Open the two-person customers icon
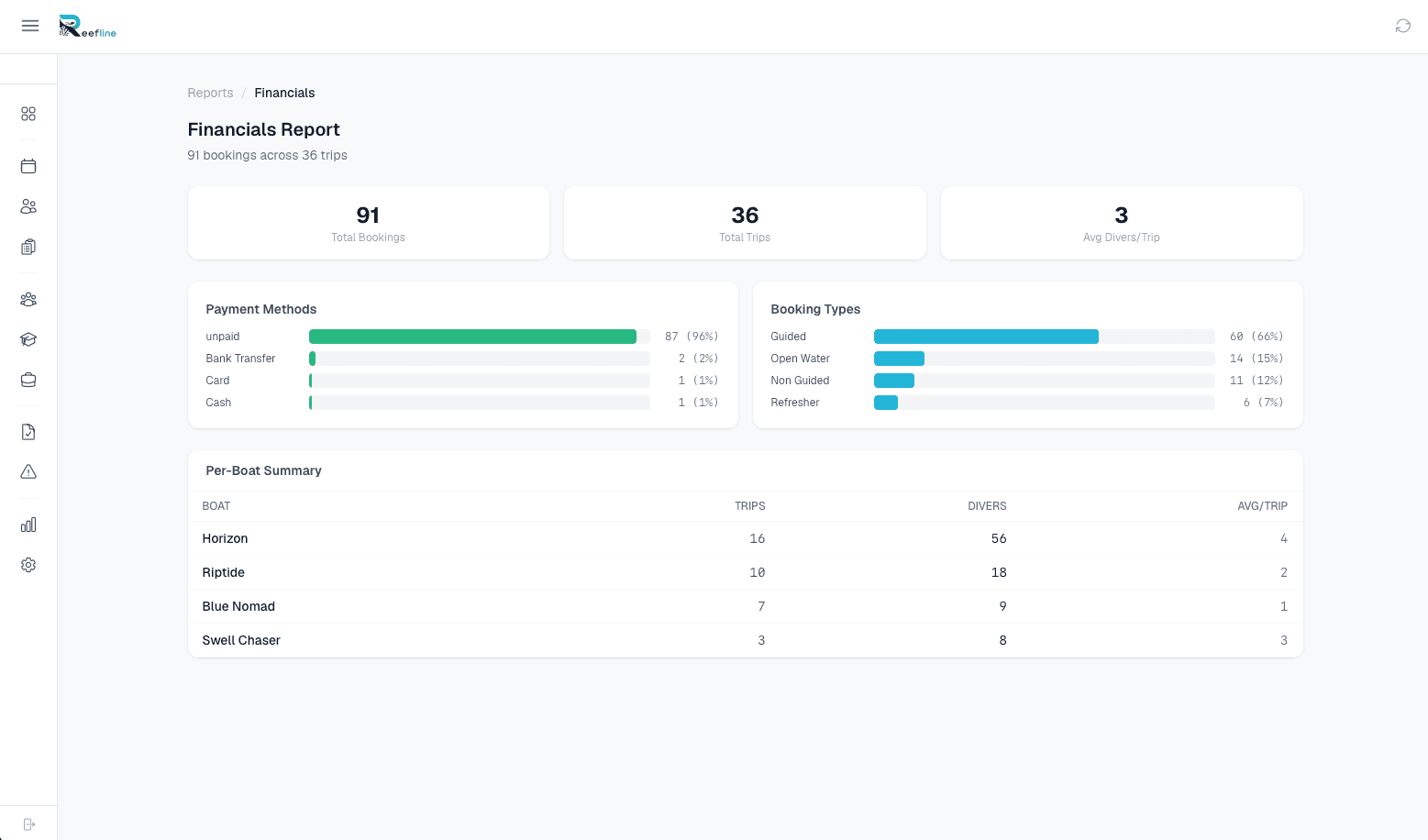The height and width of the screenshot is (840, 1428). (x=28, y=206)
